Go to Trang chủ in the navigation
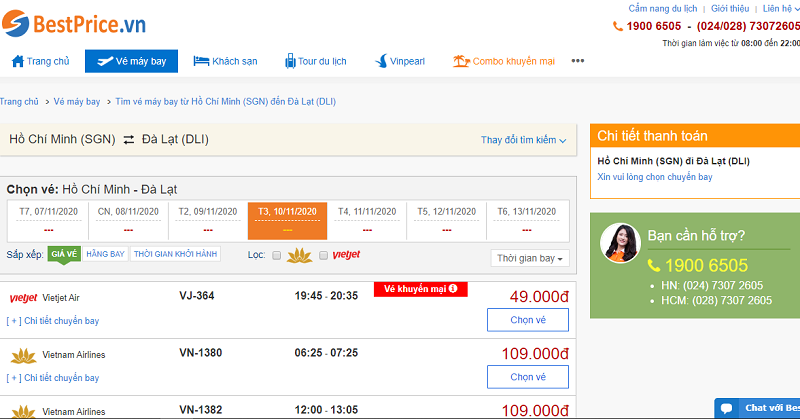This screenshot has width=800, height=420. click(x=40, y=61)
